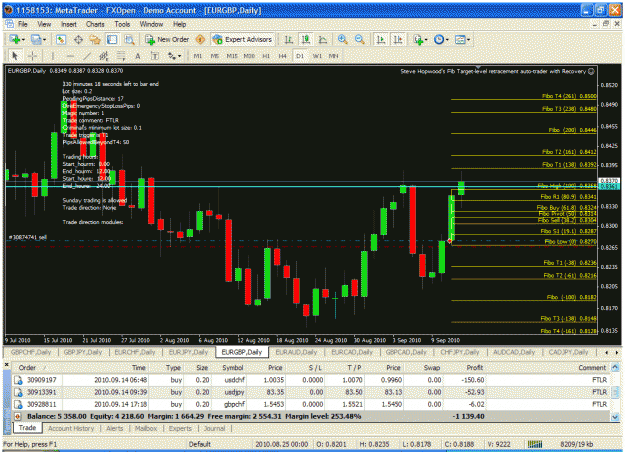
Task: Switch chart to H1 timeframe
Action: (266, 56)
